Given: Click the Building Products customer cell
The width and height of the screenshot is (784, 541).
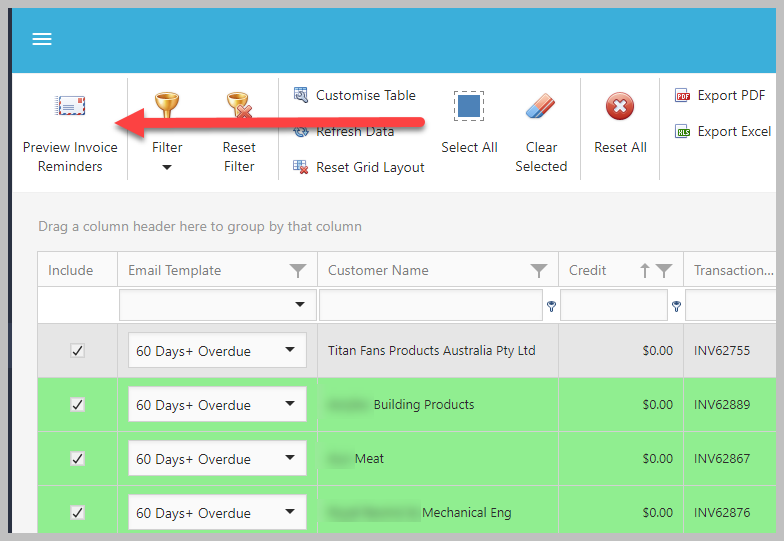Looking at the screenshot, I should point(438,404).
